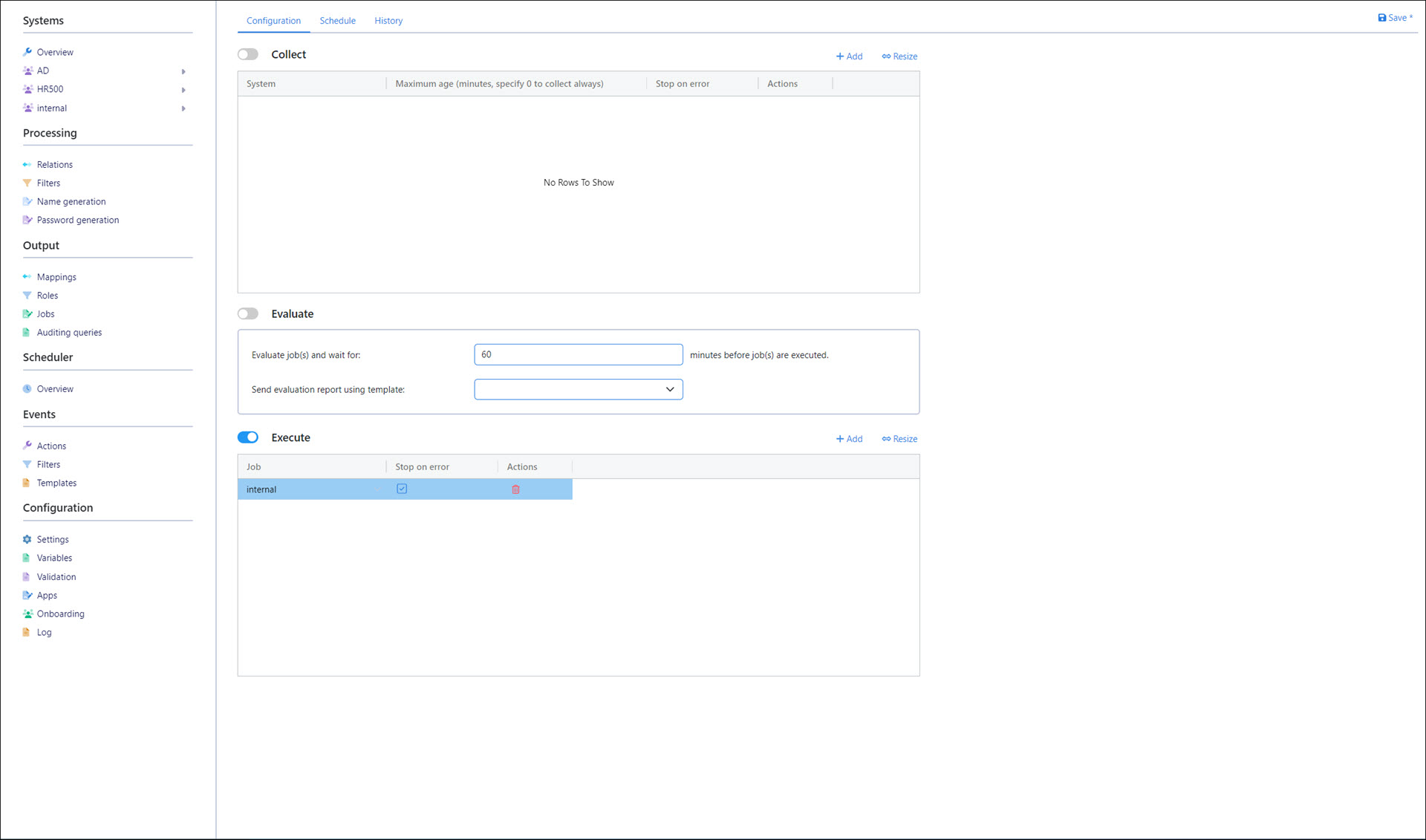Click the Processing Filters funnel icon
Screen dimensions: 1426x840
pos(27,183)
